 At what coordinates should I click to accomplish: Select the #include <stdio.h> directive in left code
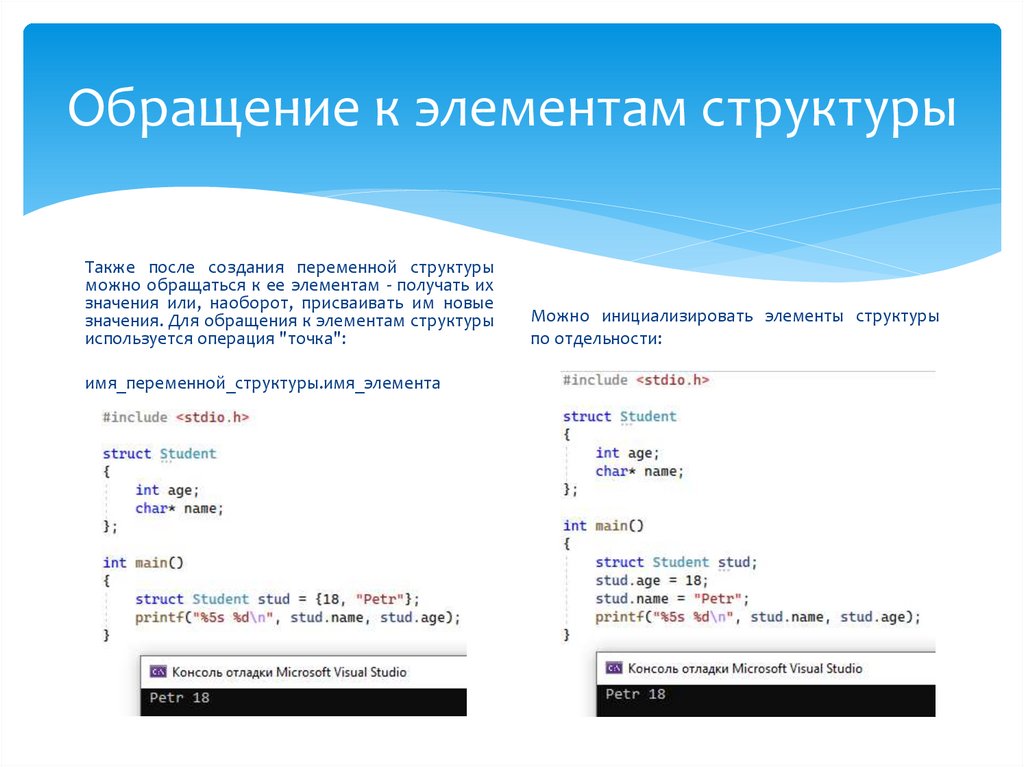coord(176,416)
